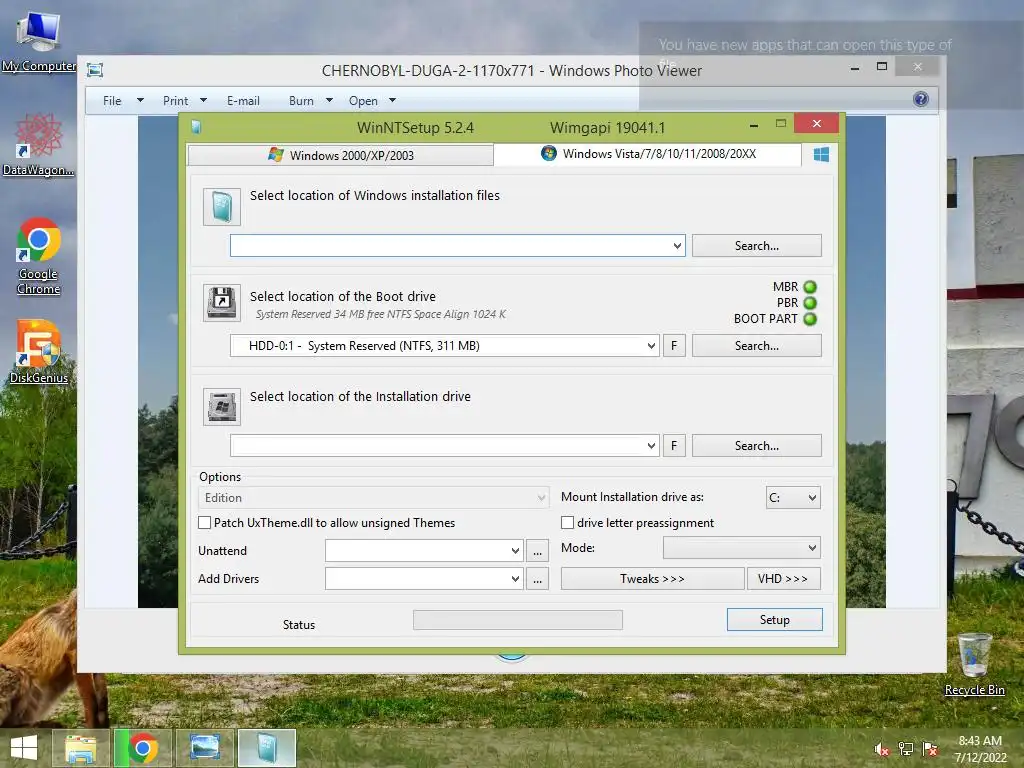Click Search for Boot drive
1024x768 pixels.
pos(756,345)
